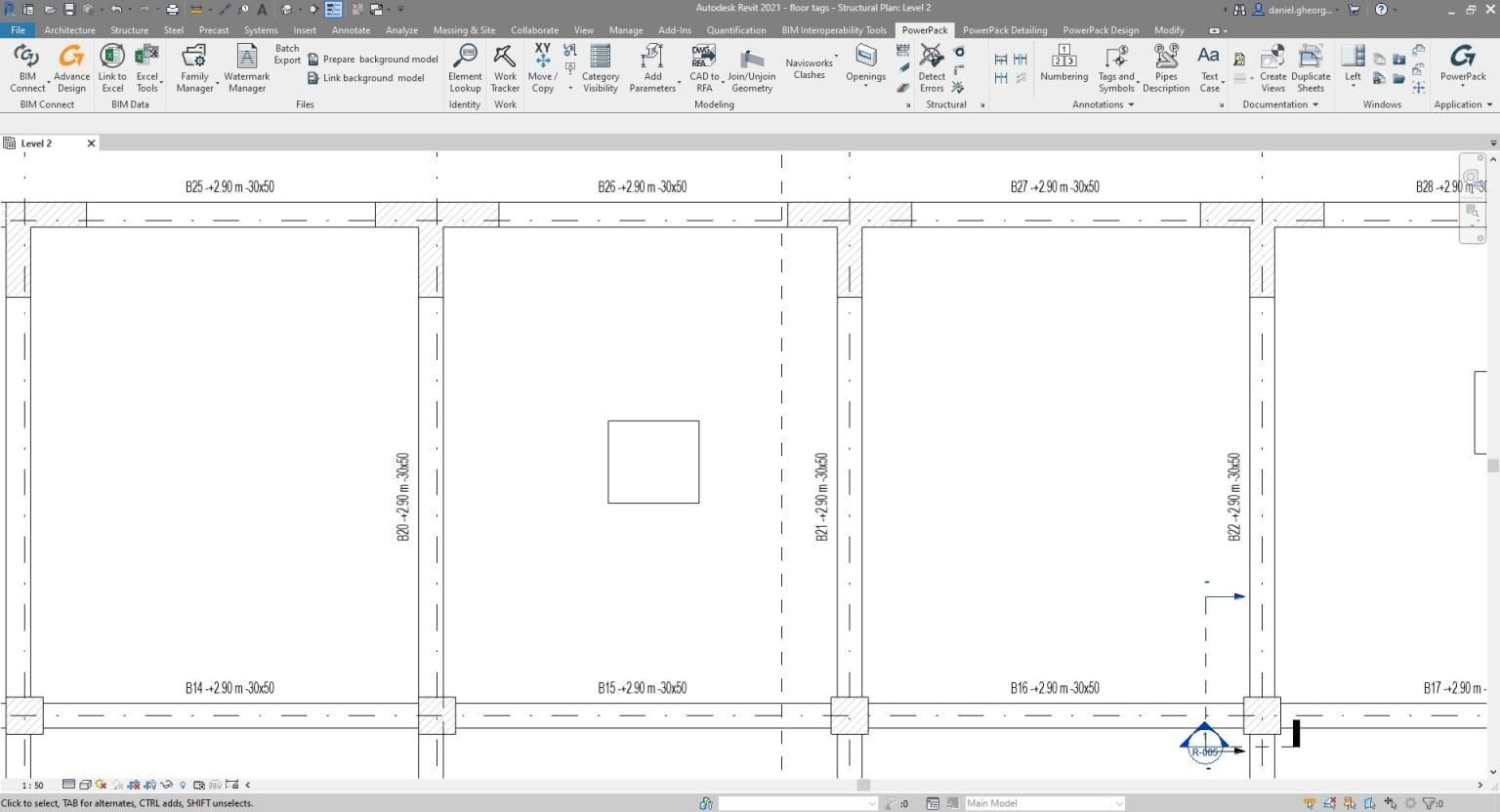
Task: Expand the Annotations panel dropdown
Action: click(x=1132, y=104)
